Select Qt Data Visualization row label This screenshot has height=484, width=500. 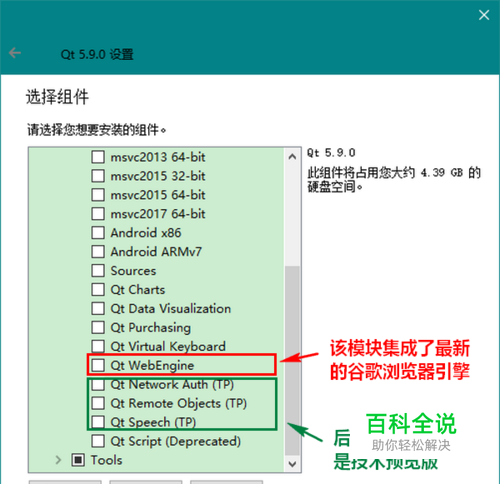[171, 309]
